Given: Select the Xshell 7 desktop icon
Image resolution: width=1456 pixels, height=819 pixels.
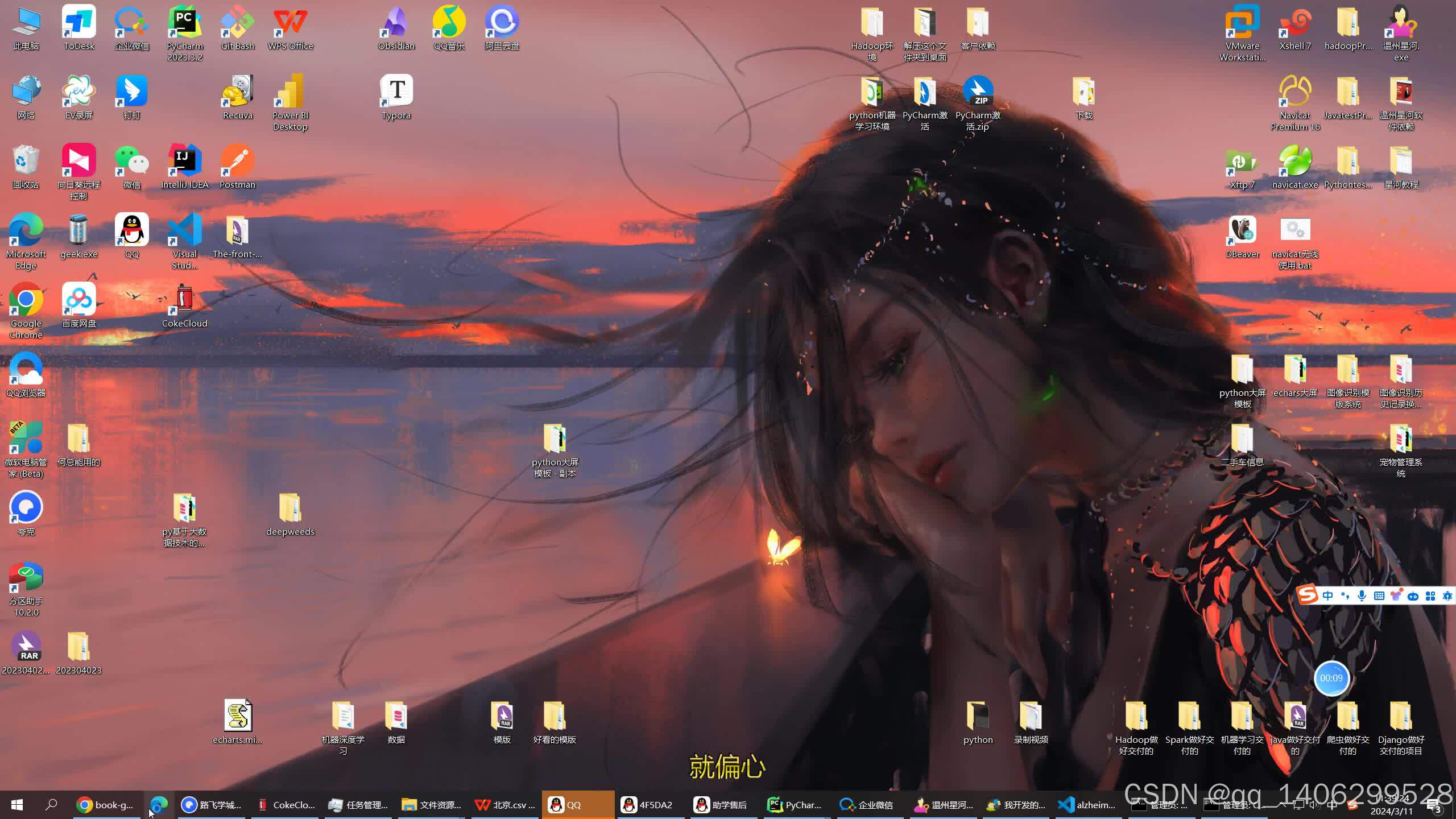Looking at the screenshot, I should pos(1296,28).
